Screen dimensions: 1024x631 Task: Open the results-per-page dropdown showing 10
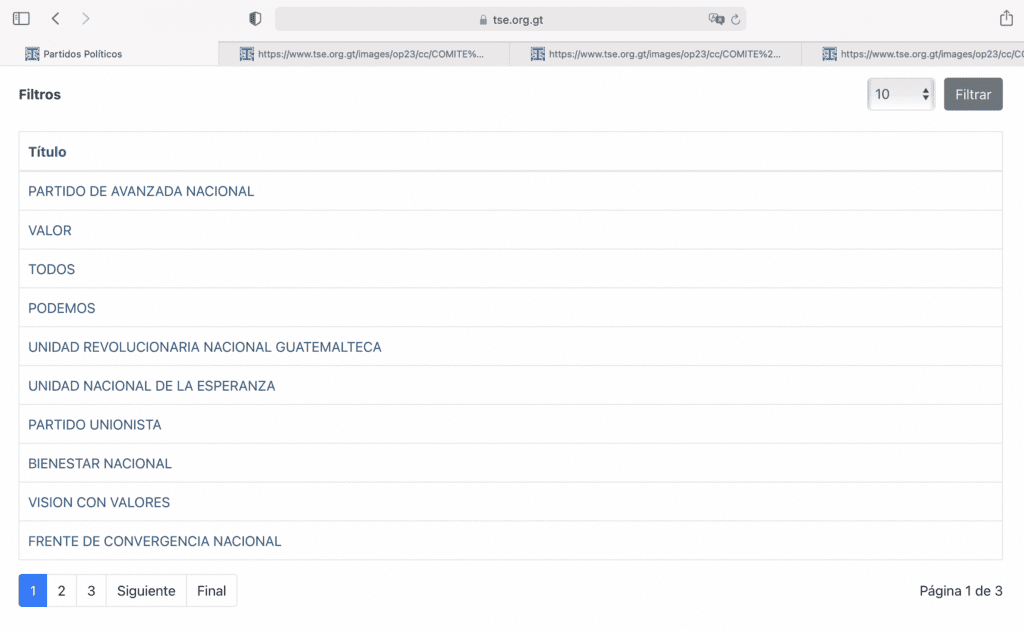coord(901,94)
